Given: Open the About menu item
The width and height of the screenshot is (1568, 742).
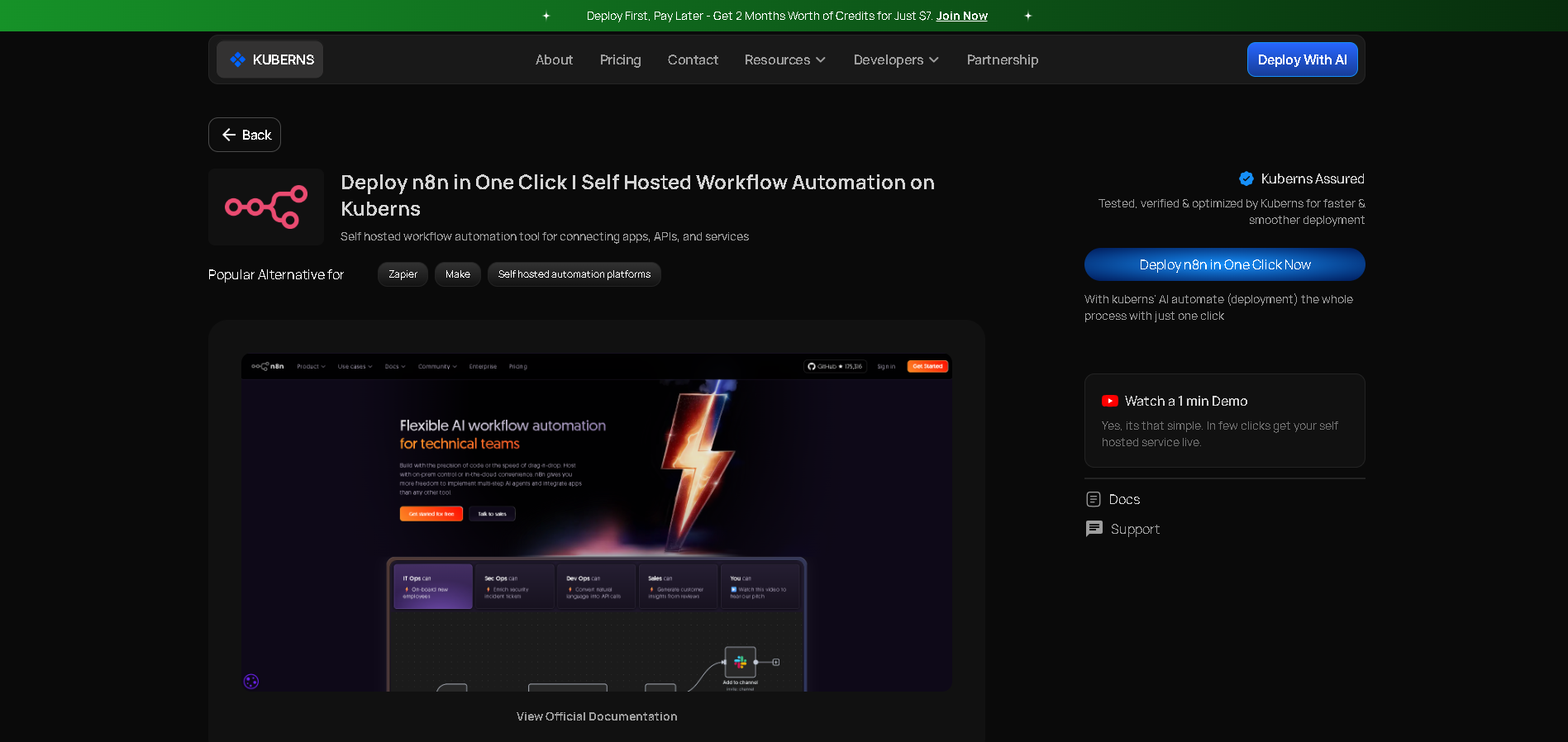Looking at the screenshot, I should 554,59.
